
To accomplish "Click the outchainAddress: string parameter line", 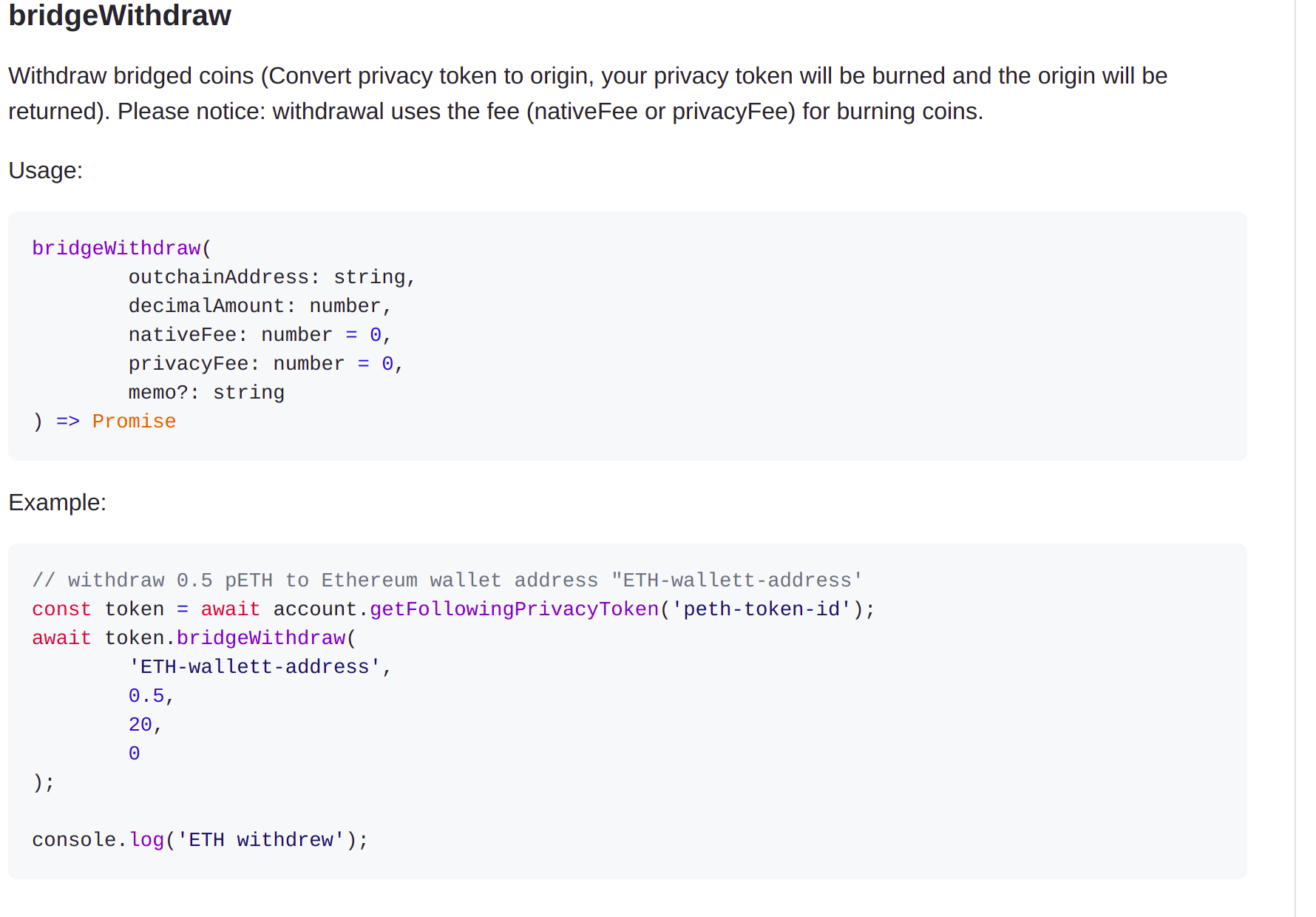I will pyautogui.click(x=272, y=277).
